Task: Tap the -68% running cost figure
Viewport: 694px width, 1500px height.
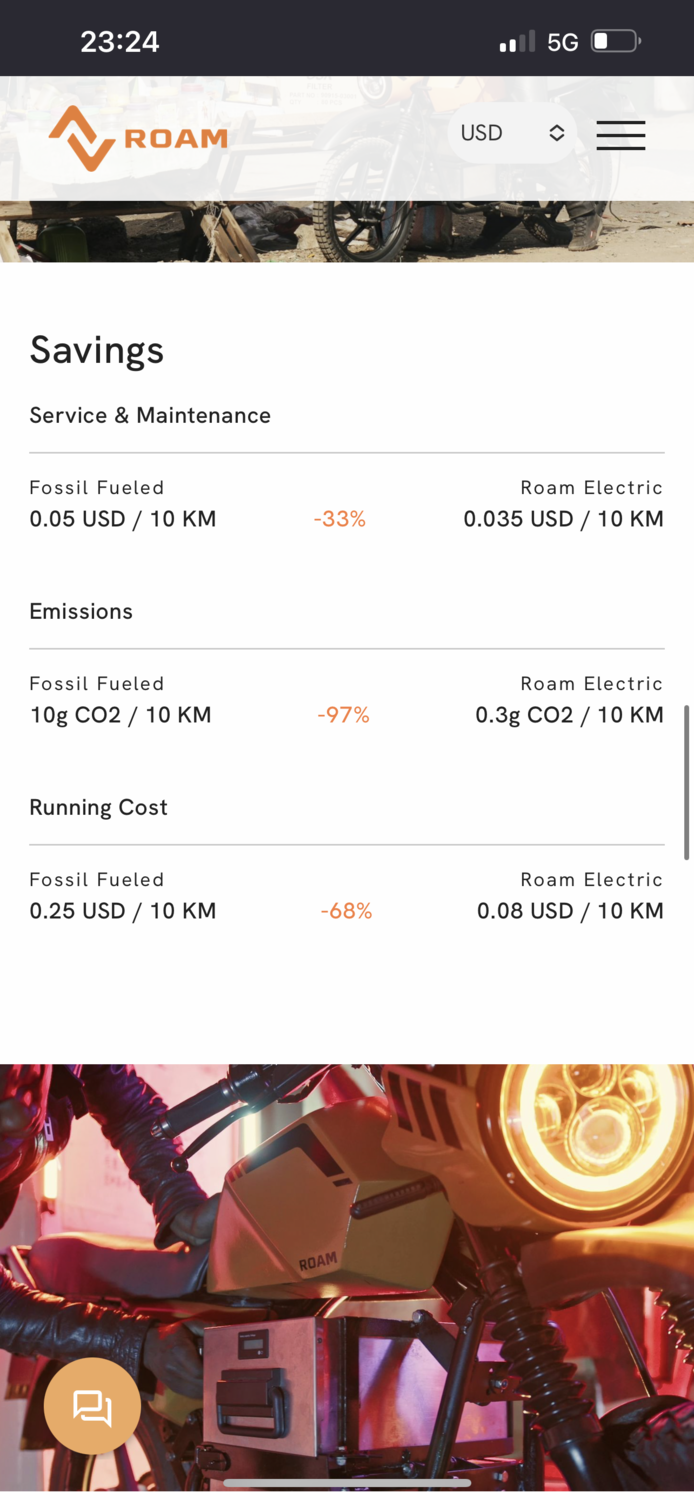Action: (346, 911)
